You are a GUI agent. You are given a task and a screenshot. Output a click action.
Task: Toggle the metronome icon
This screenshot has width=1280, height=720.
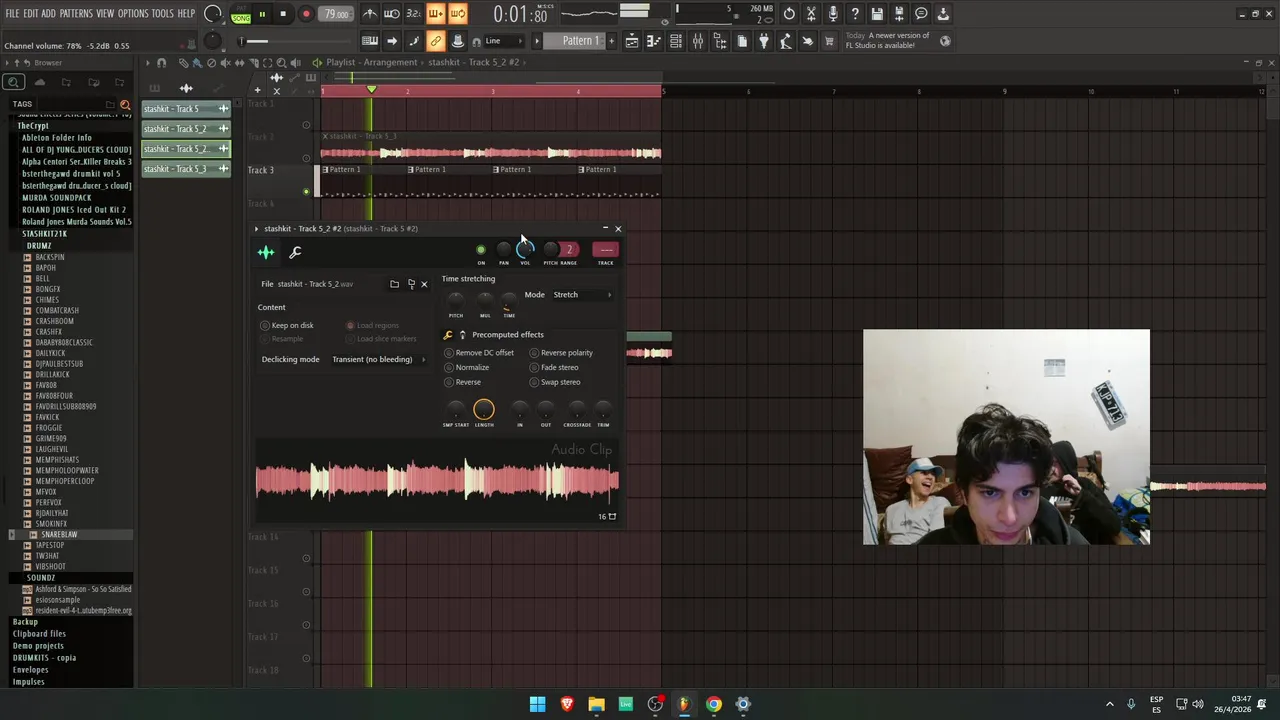click(370, 14)
